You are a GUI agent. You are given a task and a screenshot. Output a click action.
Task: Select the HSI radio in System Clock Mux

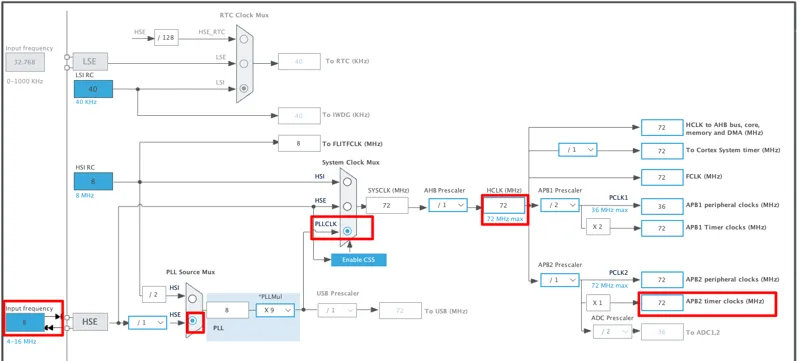coord(347,182)
